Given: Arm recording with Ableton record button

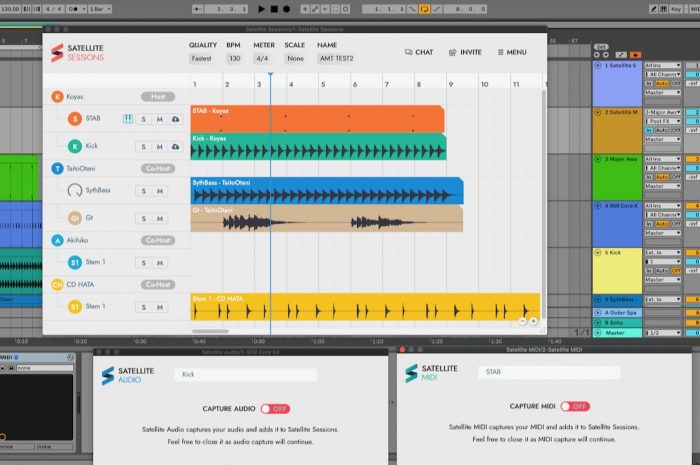Looking at the screenshot, I should click(x=287, y=9).
